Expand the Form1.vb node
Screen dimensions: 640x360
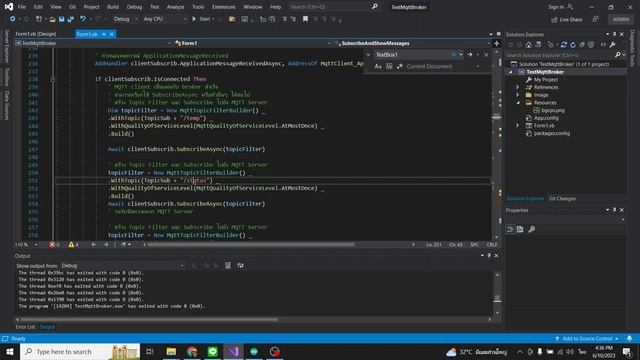coord(518,126)
